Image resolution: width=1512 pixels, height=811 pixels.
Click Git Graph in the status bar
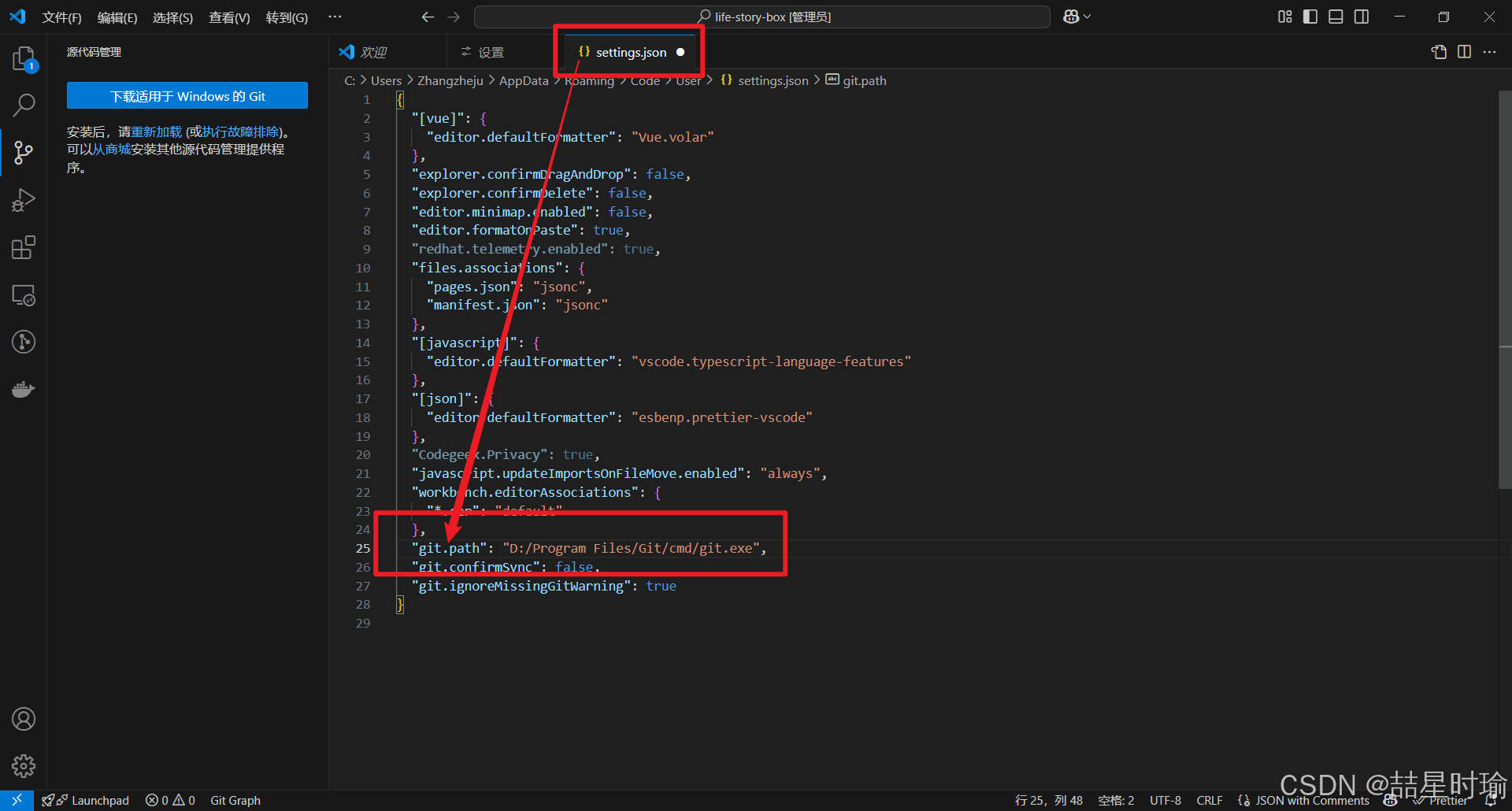coord(235,800)
